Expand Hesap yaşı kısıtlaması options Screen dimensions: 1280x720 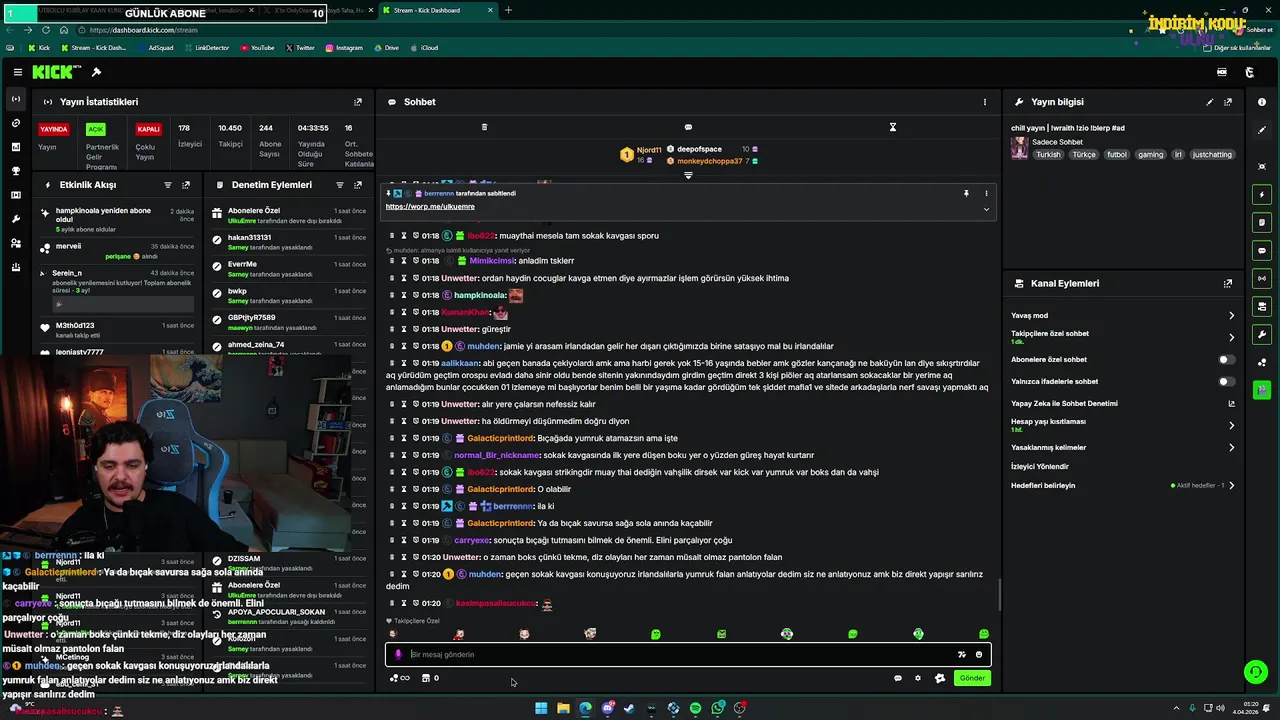tap(1231, 425)
